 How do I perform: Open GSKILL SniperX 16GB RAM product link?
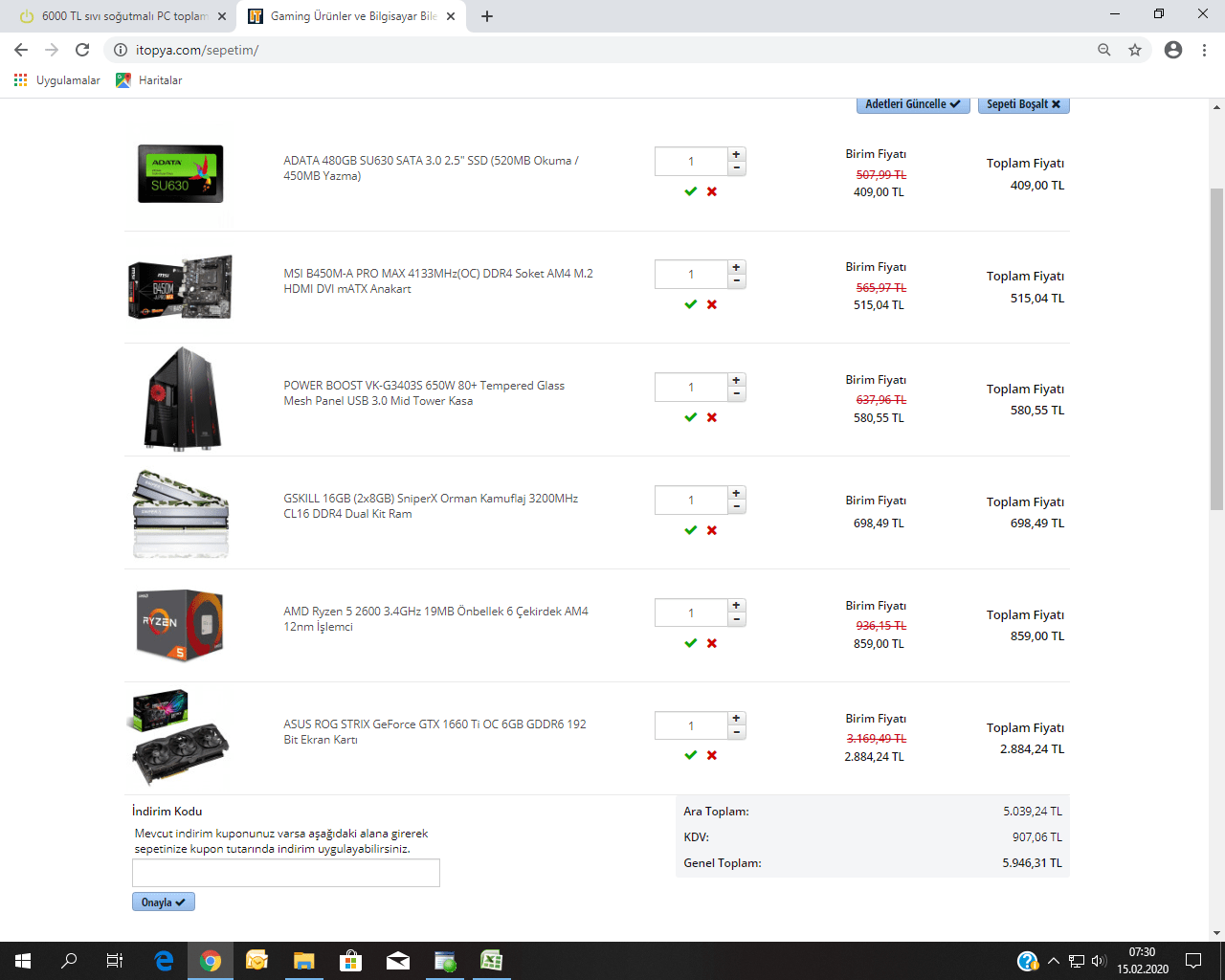(x=431, y=506)
